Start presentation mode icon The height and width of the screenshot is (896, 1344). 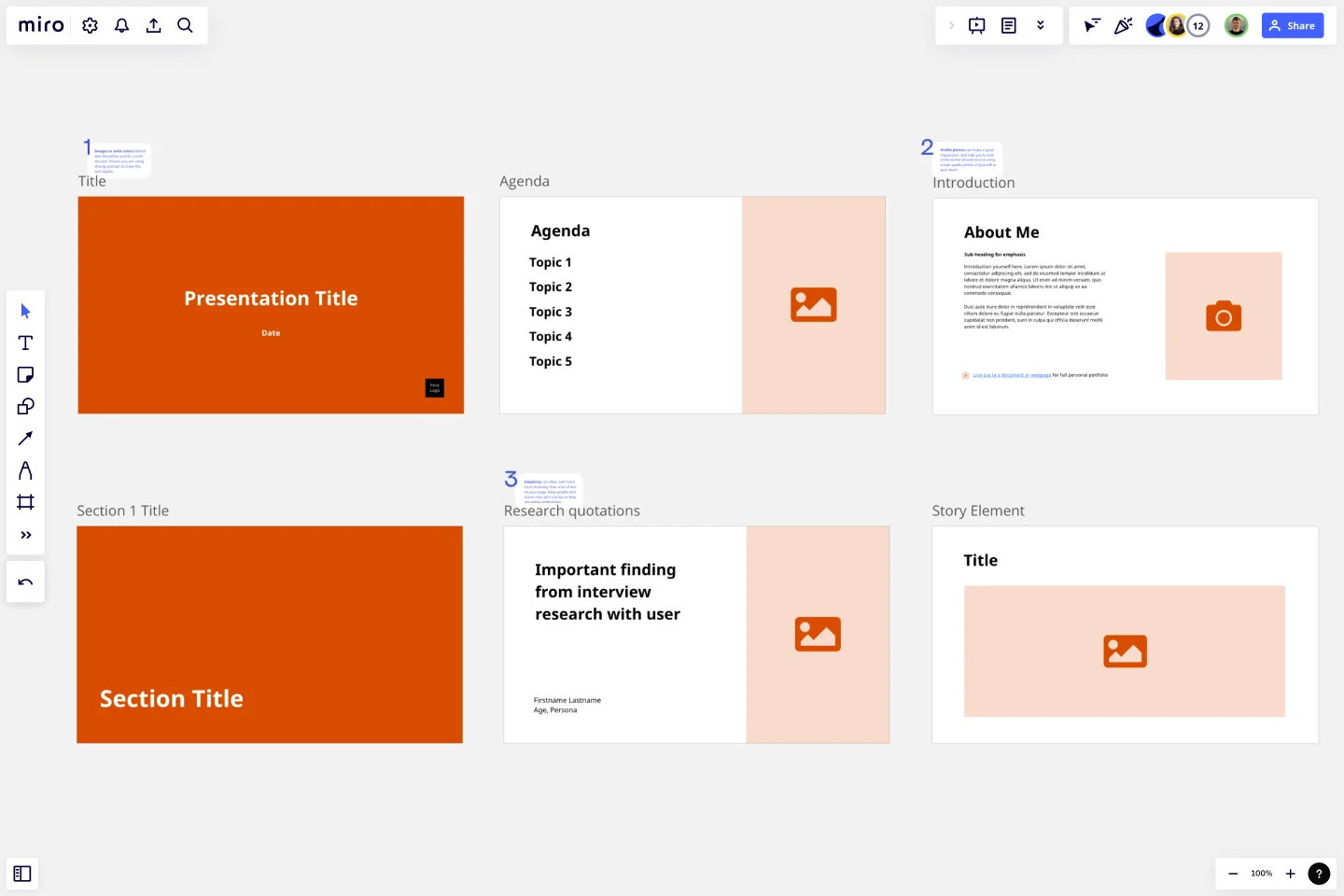977,25
